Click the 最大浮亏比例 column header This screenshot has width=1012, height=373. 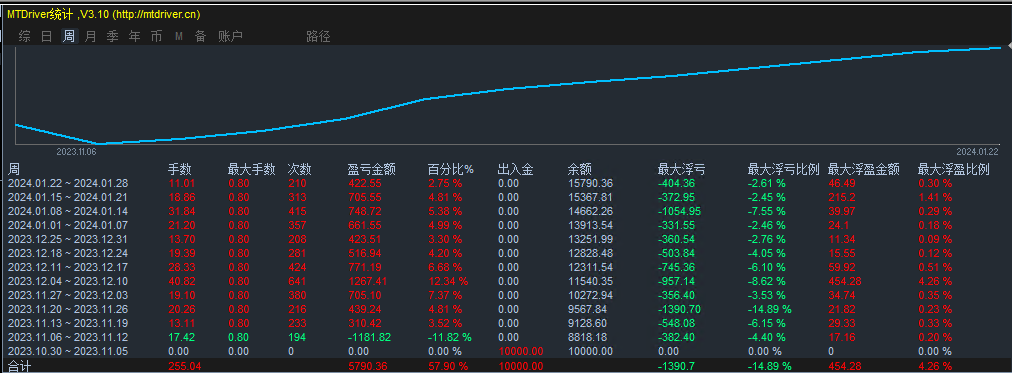784,170
